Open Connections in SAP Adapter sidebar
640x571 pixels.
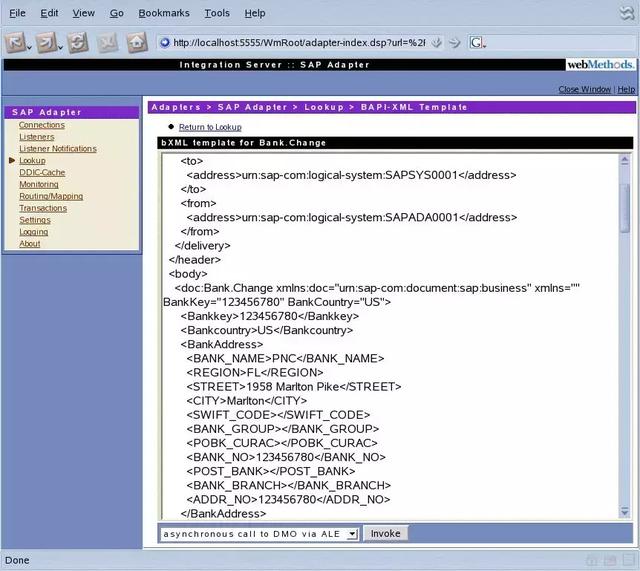point(42,125)
